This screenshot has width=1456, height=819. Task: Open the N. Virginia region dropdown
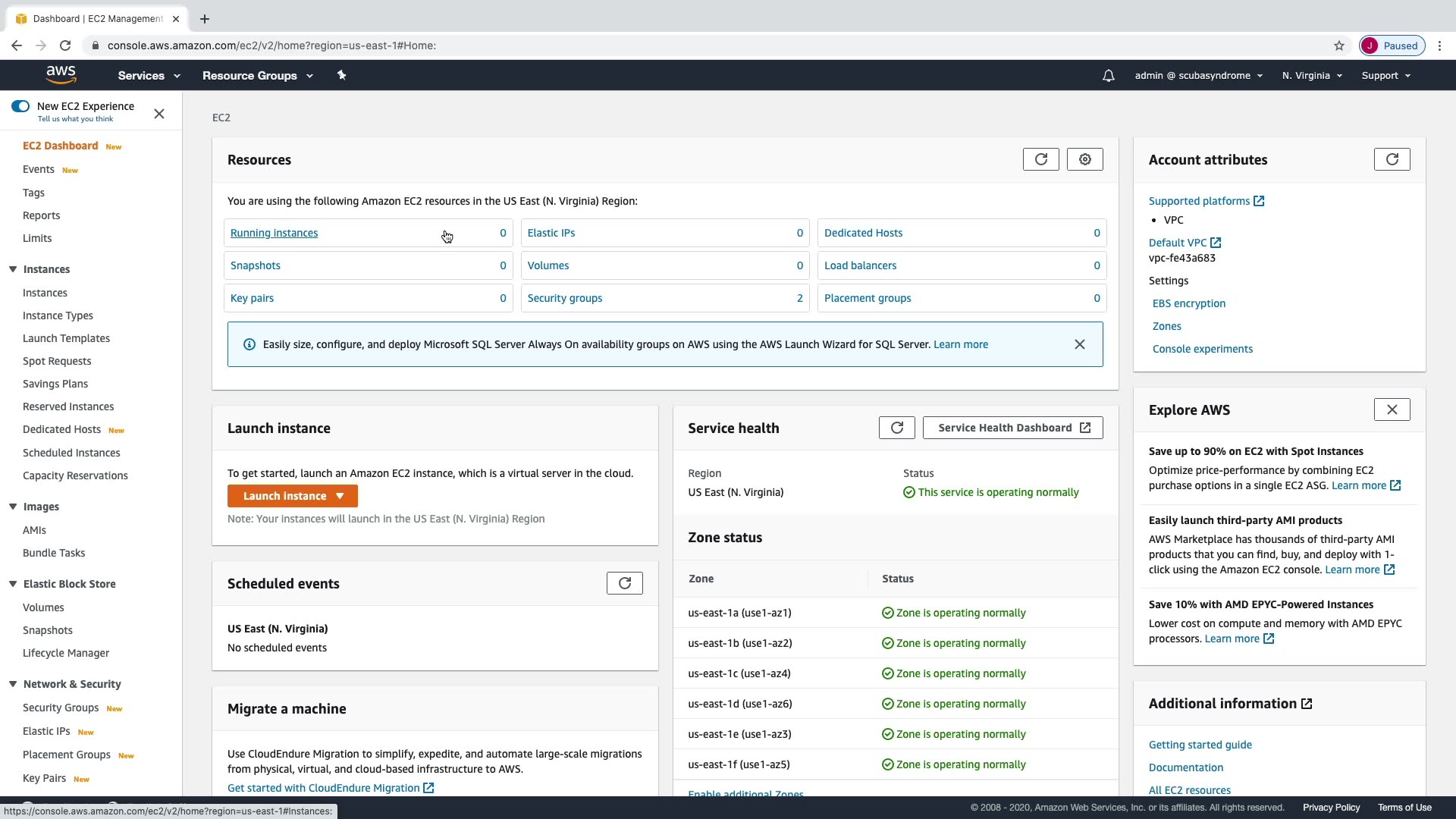click(x=1312, y=76)
